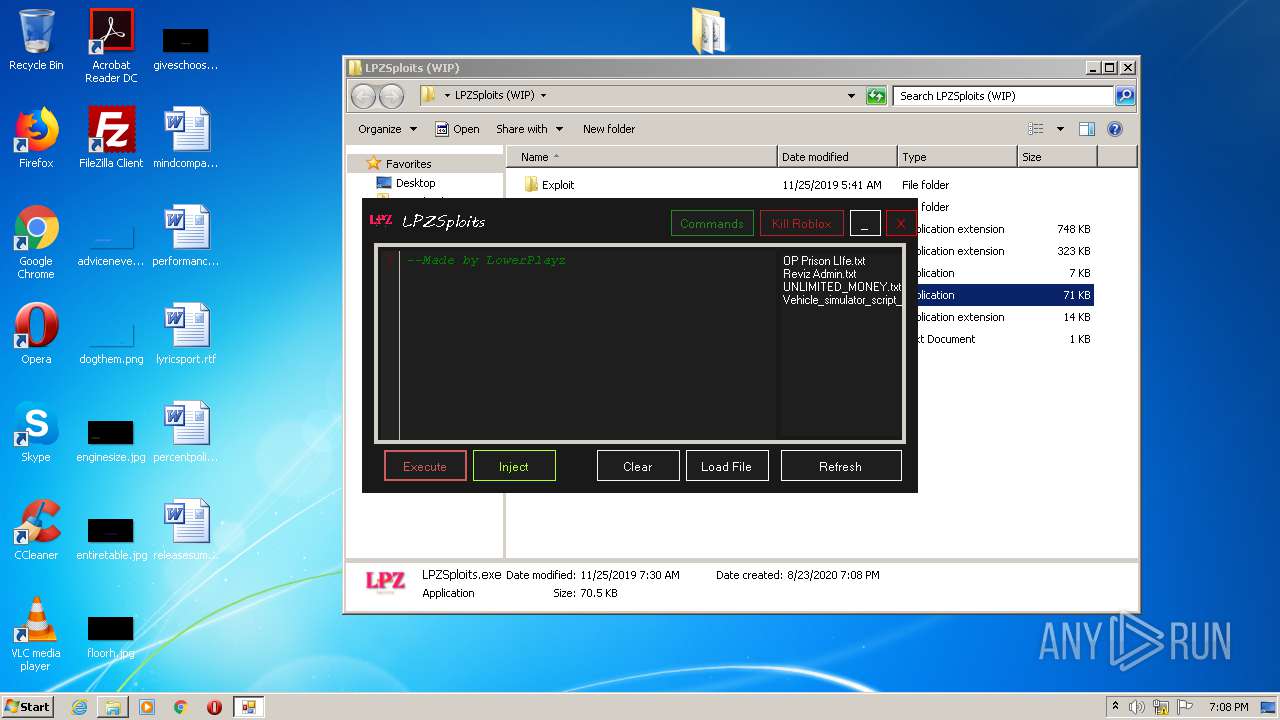Open VLC media player shortcut
The width and height of the screenshot is (1280, 720).
point(36,634)
